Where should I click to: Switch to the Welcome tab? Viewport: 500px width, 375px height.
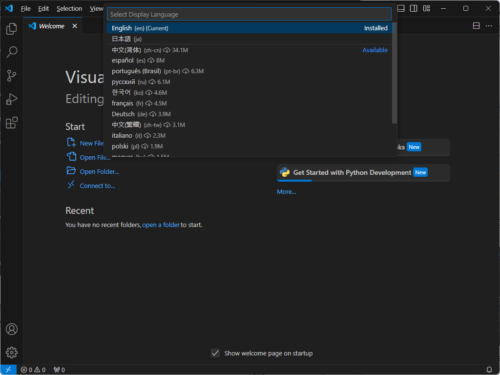[x=51, y=26]
